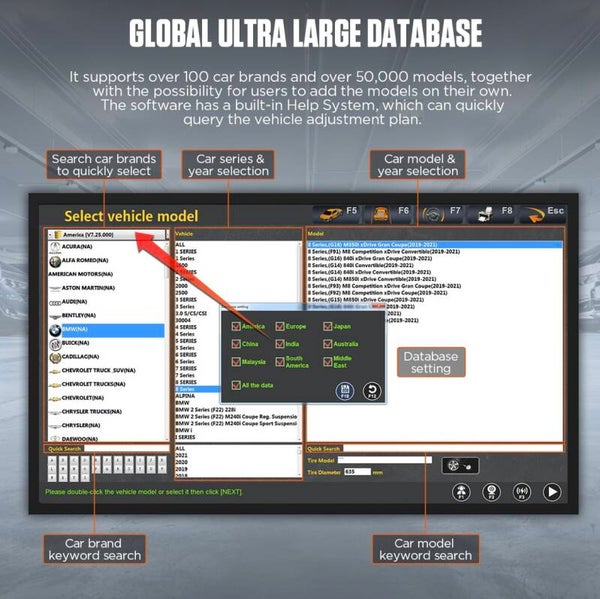Click the F1 round help button
Viewport: 600px width, 599px height.
click(461, 491)
